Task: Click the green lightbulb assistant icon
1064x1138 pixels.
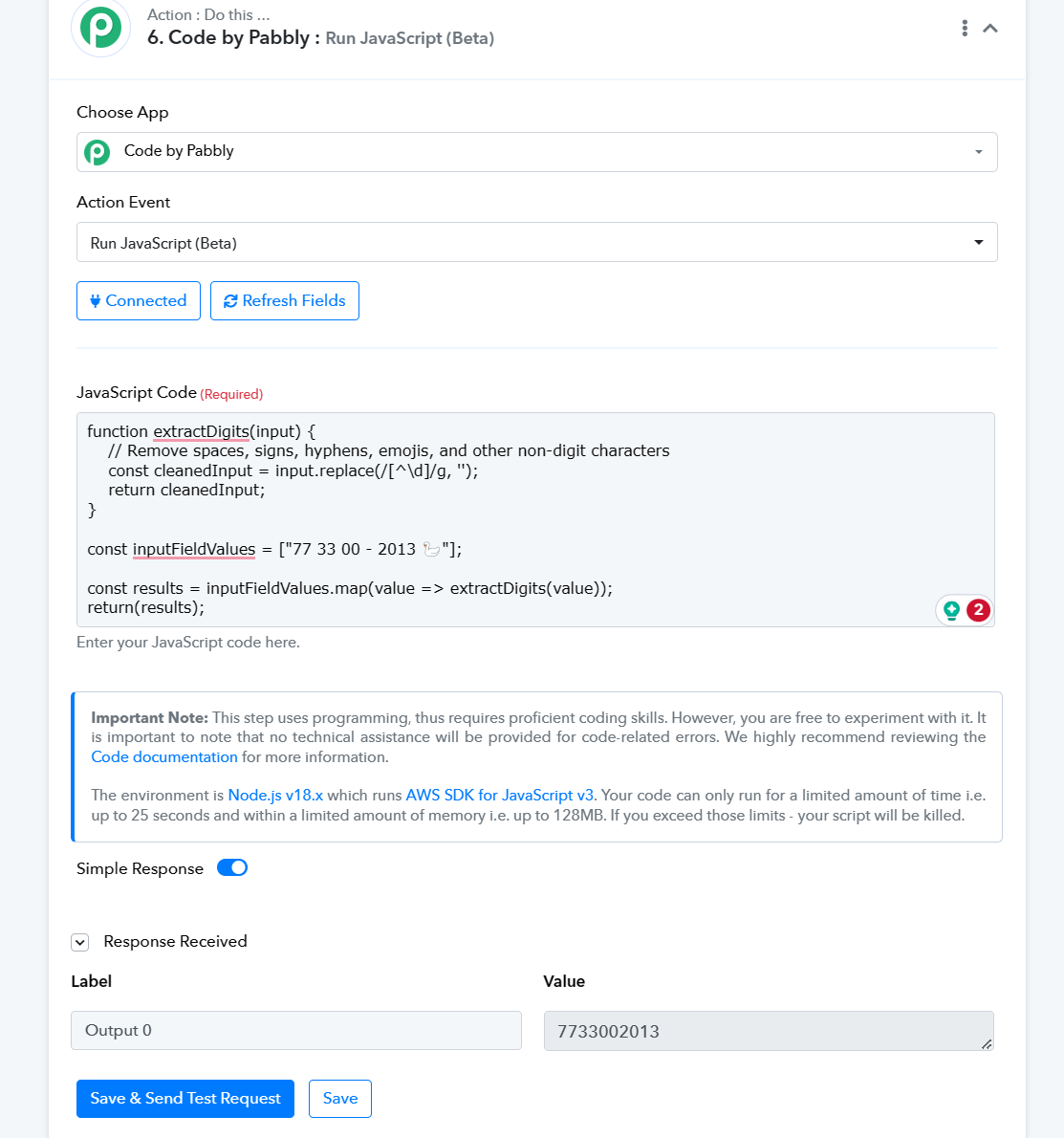Action: click(951, 610)
